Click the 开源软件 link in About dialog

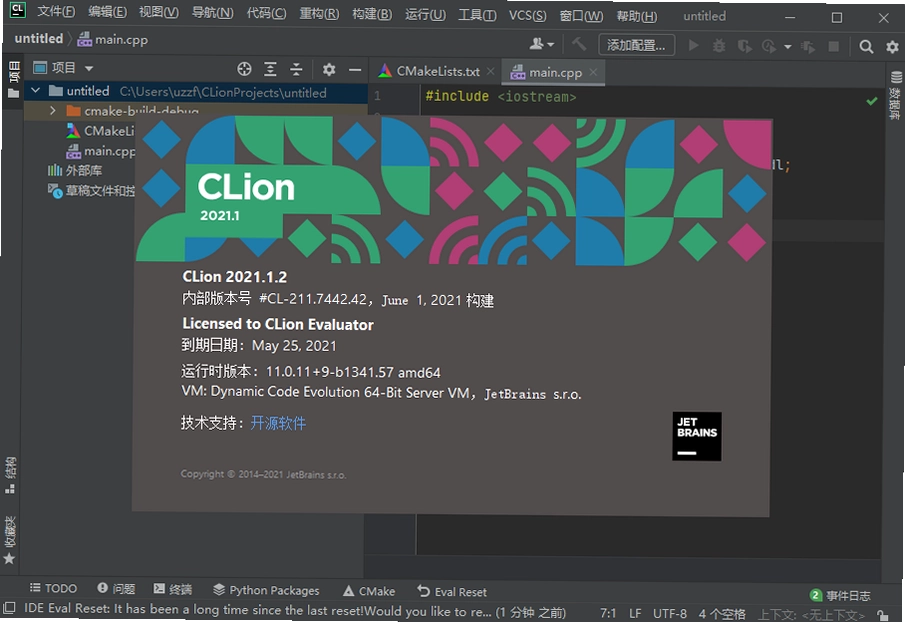click(278, 423)
